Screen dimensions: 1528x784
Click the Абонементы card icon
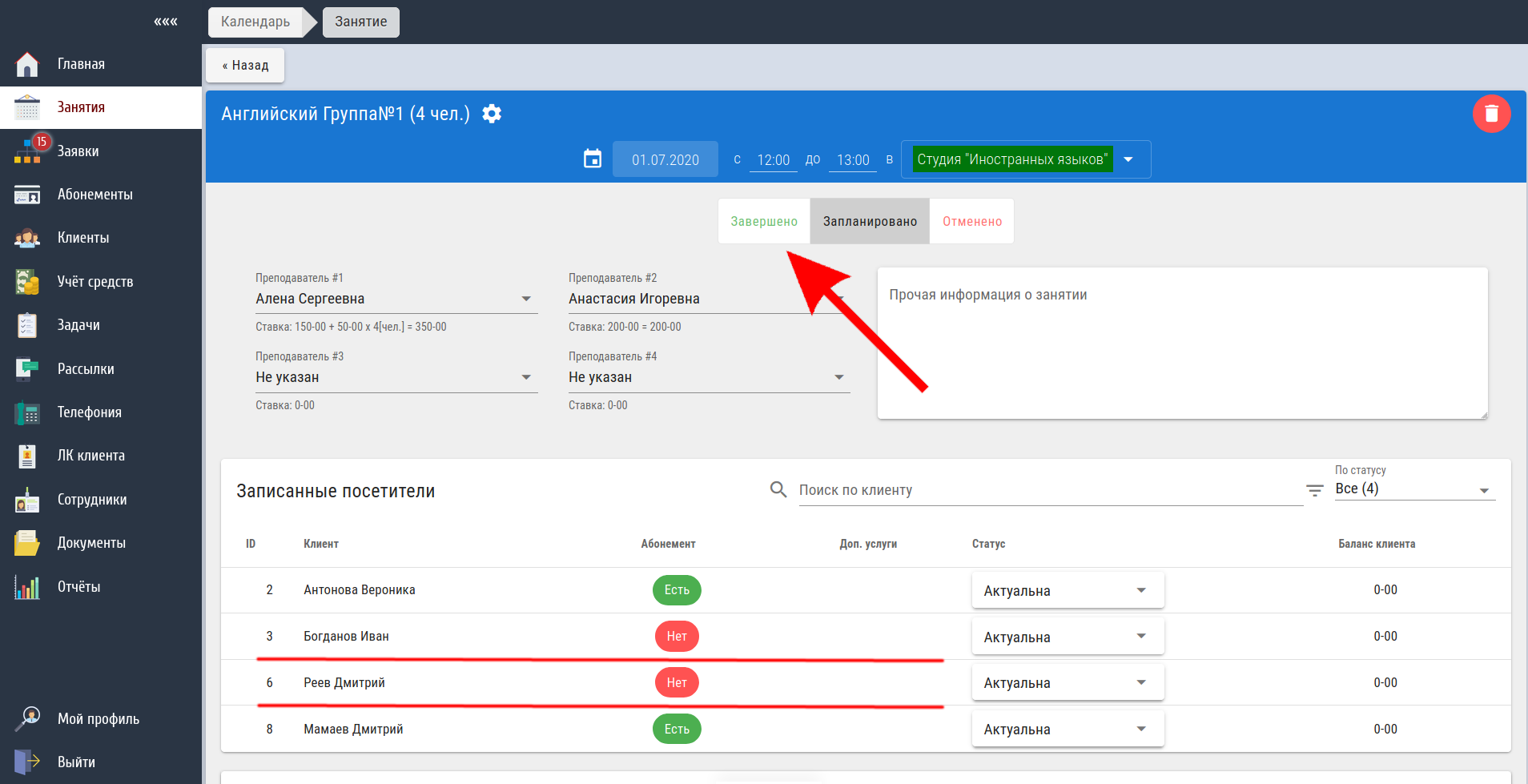[27, 195]
